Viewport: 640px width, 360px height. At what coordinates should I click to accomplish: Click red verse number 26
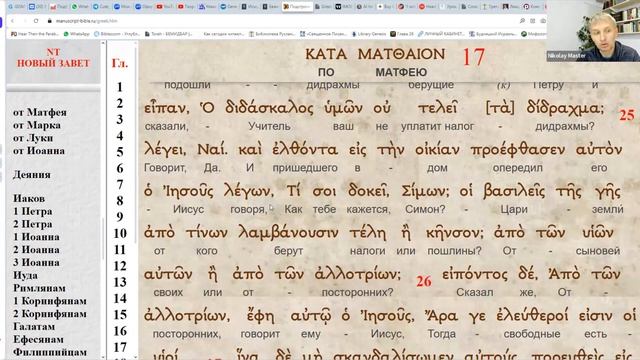(x=424, y=281)
